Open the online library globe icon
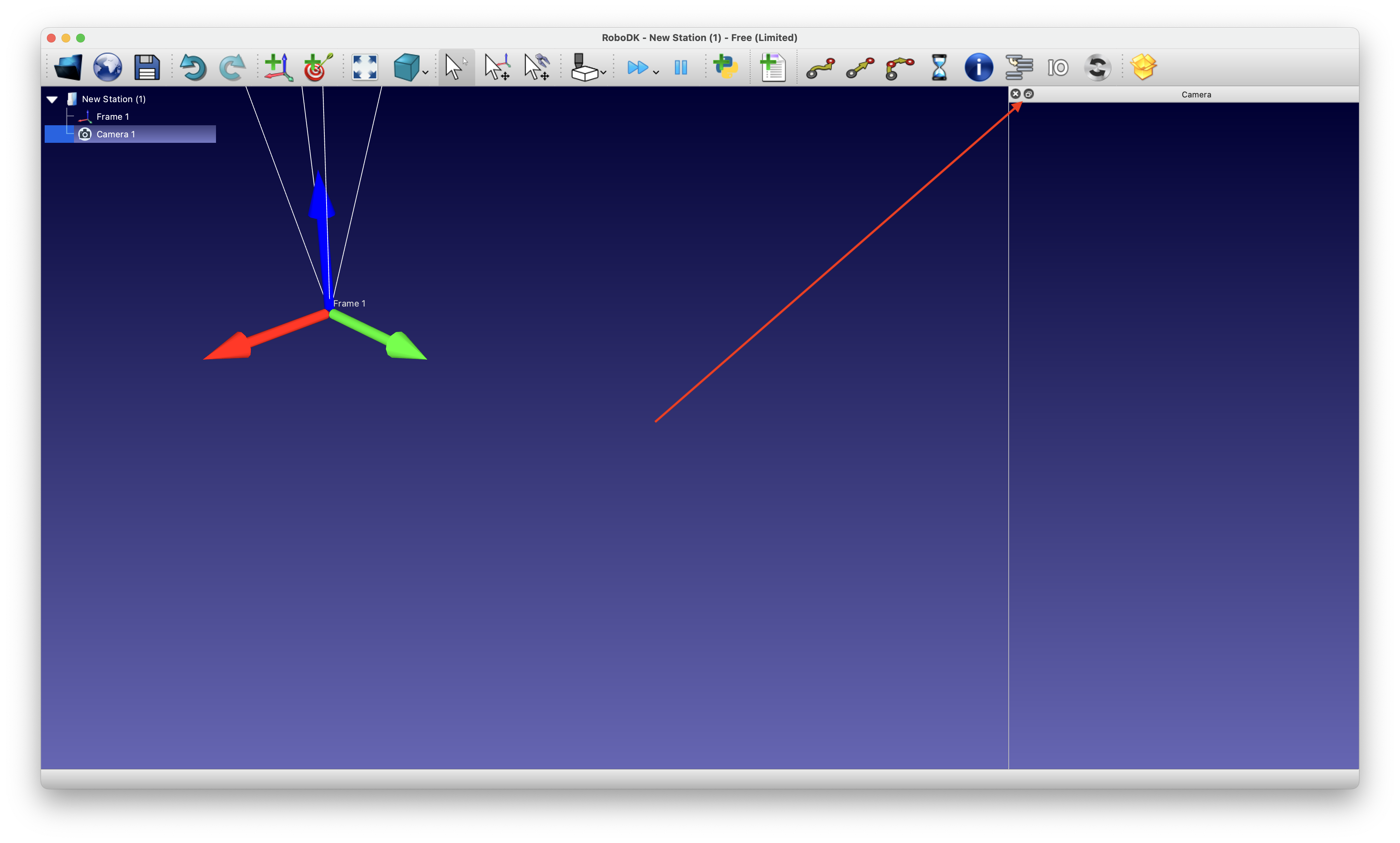The image size is (1400, 843). [x=107, y=68]
